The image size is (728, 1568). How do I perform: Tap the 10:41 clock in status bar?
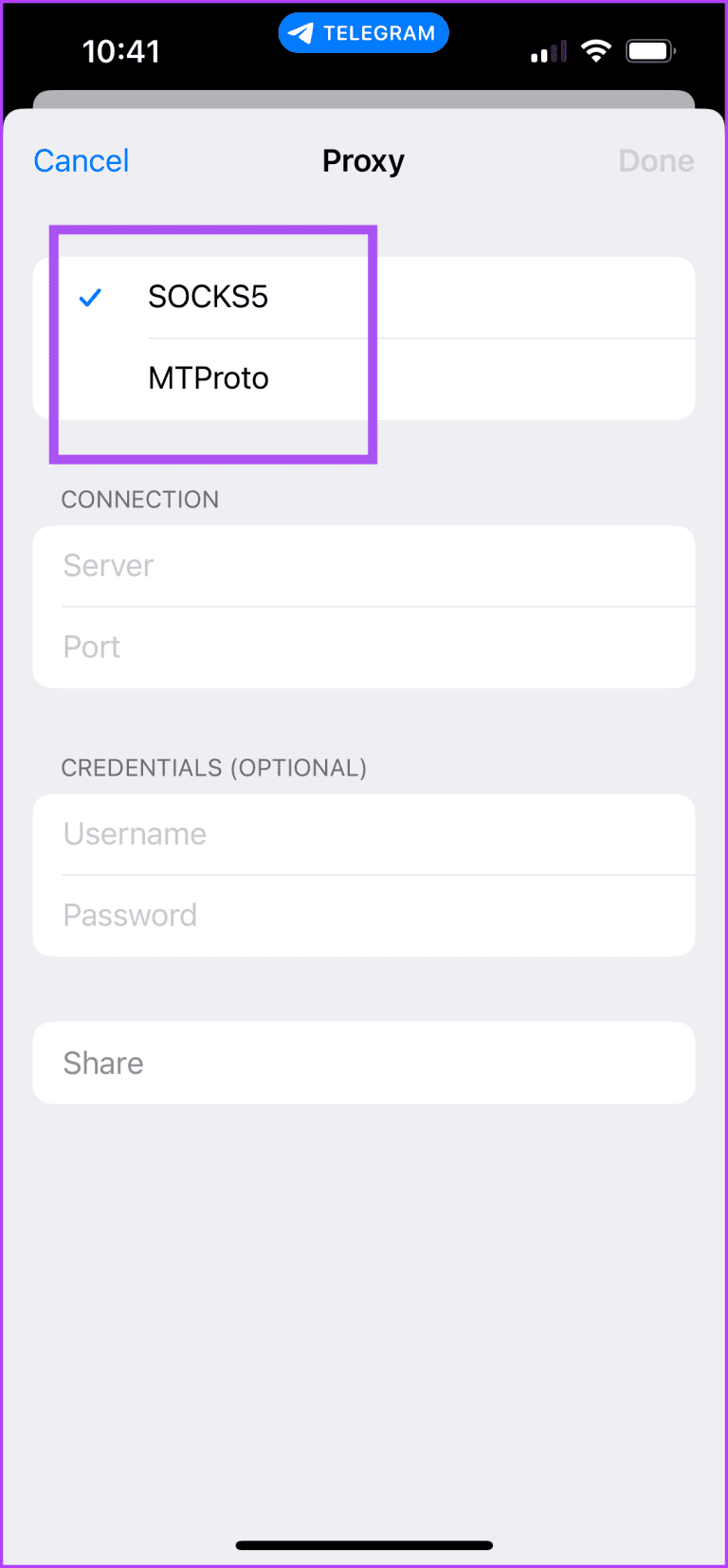coord(121,51)
